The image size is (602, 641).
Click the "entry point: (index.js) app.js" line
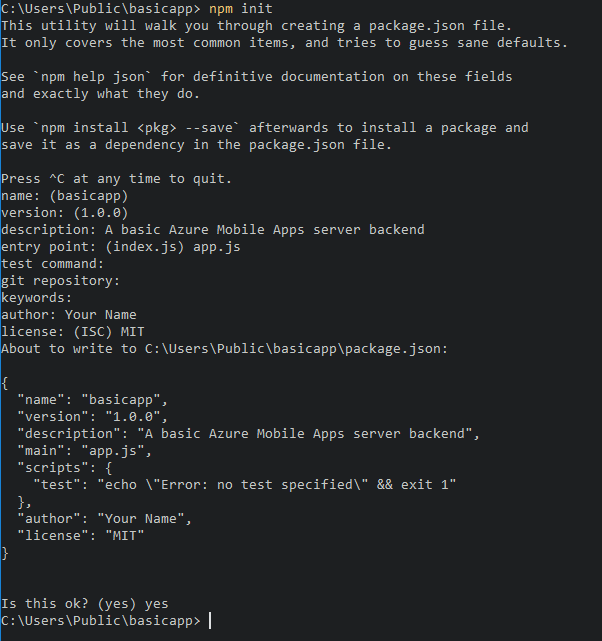tap(120, 247)
